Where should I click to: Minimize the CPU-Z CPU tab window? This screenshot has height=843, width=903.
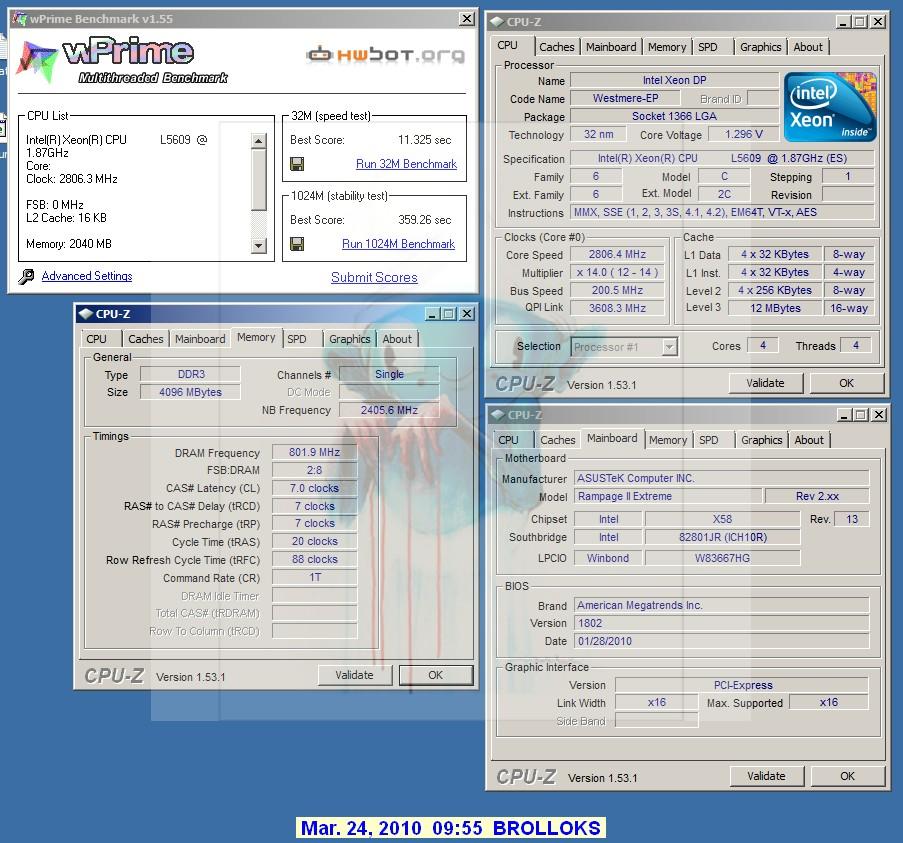(x=844, y=22)
